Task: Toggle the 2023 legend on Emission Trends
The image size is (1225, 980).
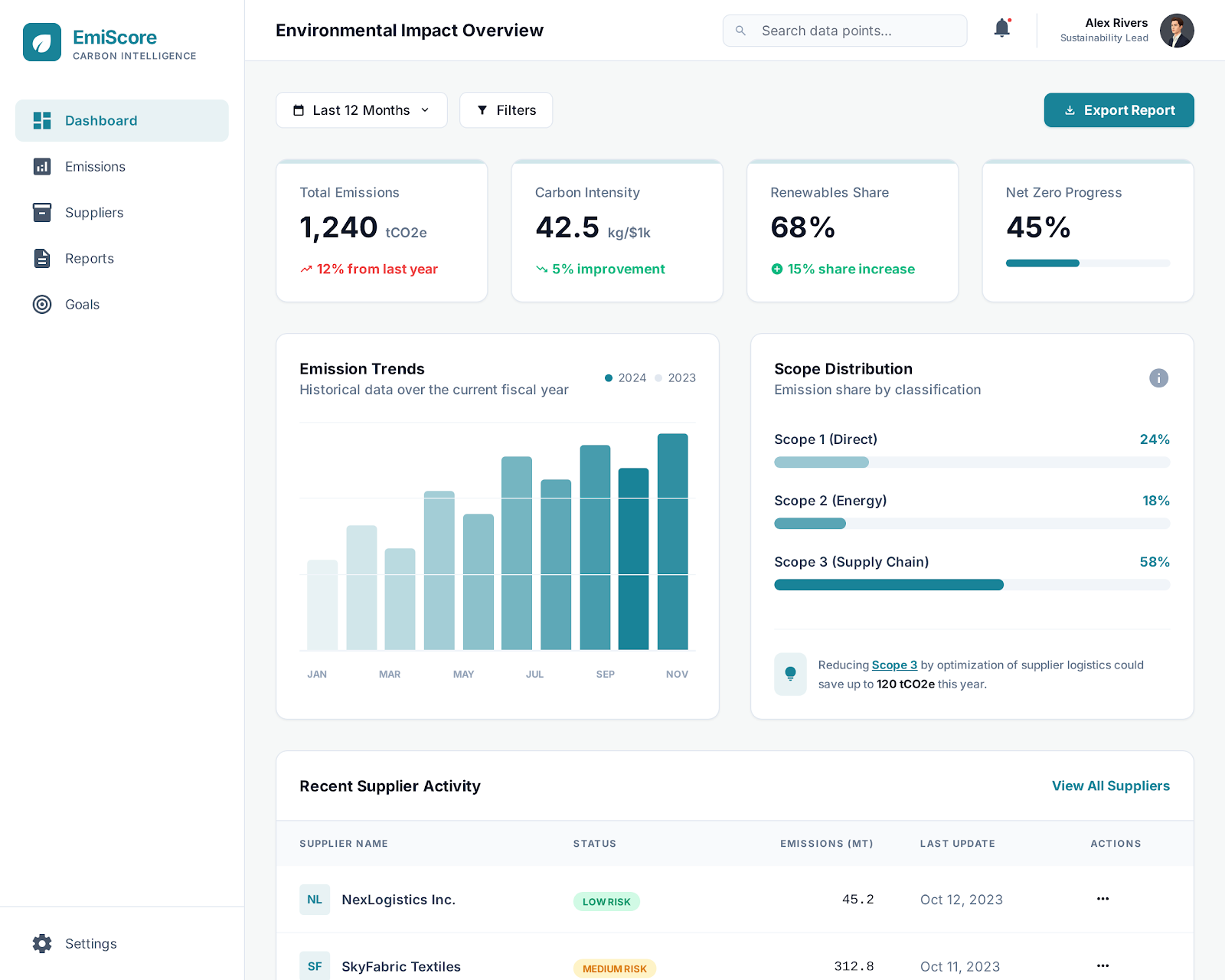Action: pos(676,377)
